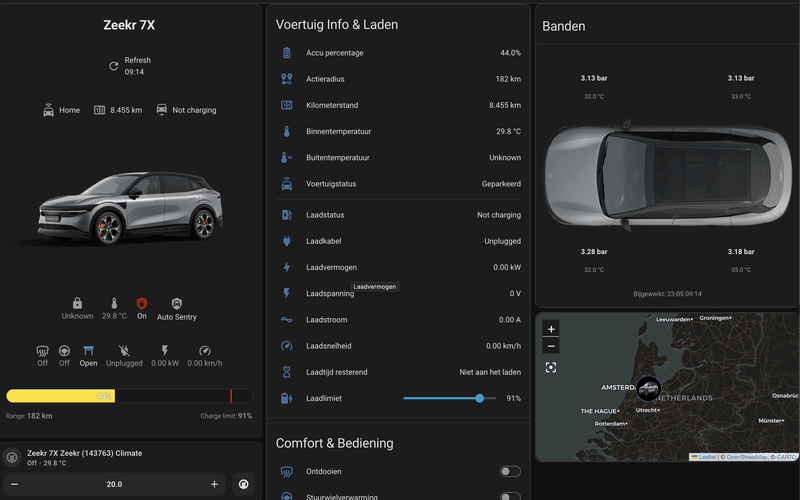Click the 3.28 bar tyre pressure value
This screenshot has height=500, width=800.
594,252
